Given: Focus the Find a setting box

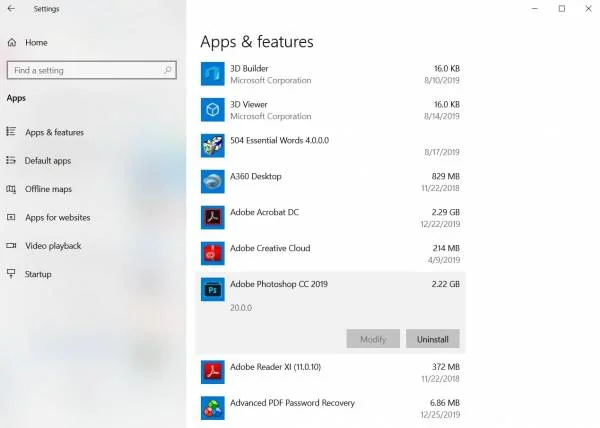Looking at the screenshot, I should point(92,70).
